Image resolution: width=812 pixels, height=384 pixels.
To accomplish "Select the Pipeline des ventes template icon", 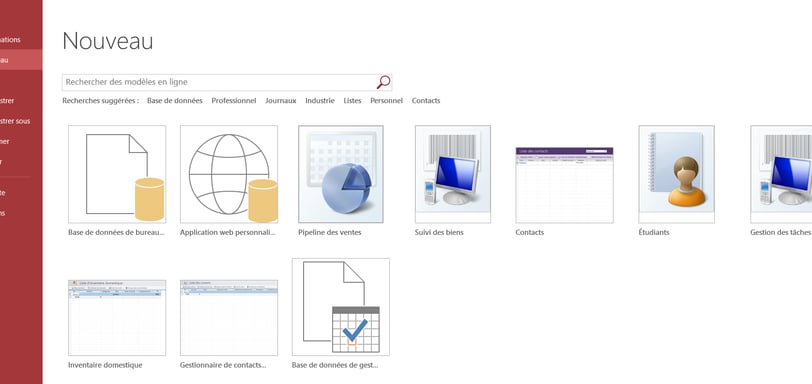I will click(x=341, y=174).
